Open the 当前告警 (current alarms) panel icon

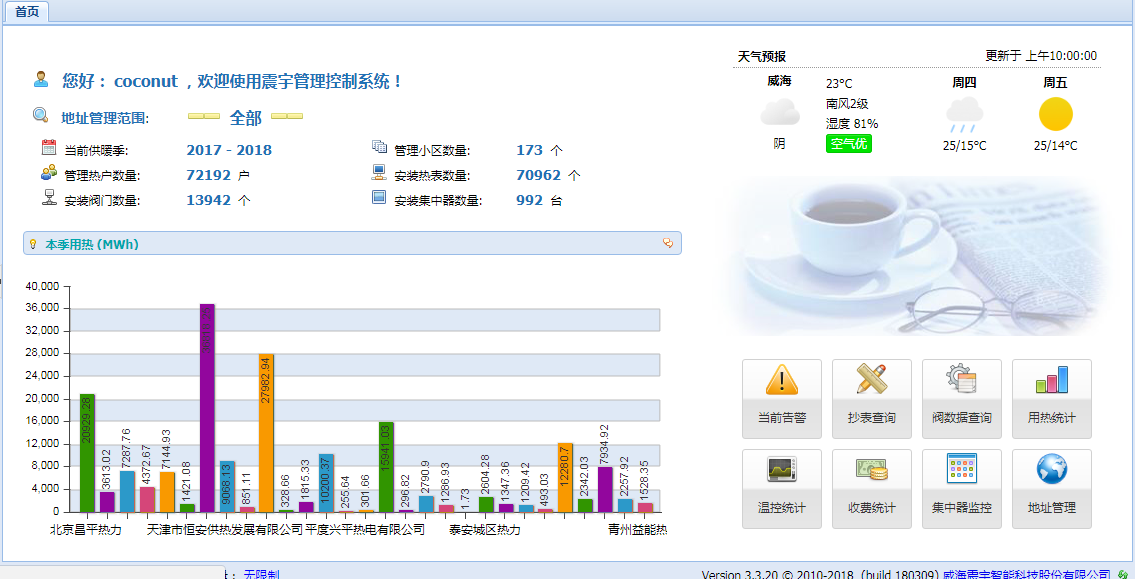[781, 398]
